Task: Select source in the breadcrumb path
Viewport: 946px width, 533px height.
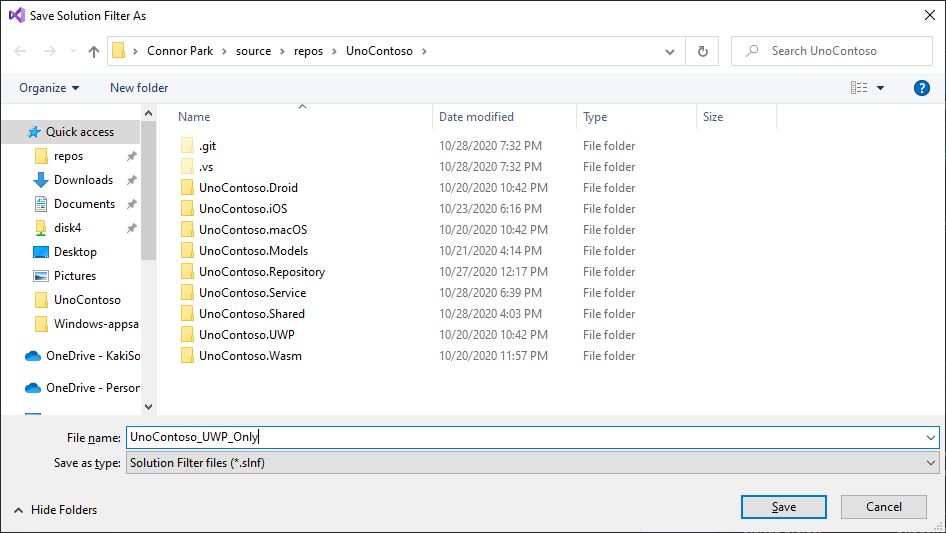Action: click(253, 51)
